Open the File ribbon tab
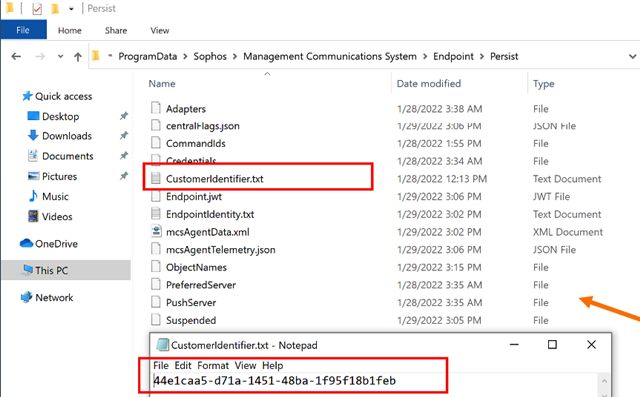 pos(23,30)
